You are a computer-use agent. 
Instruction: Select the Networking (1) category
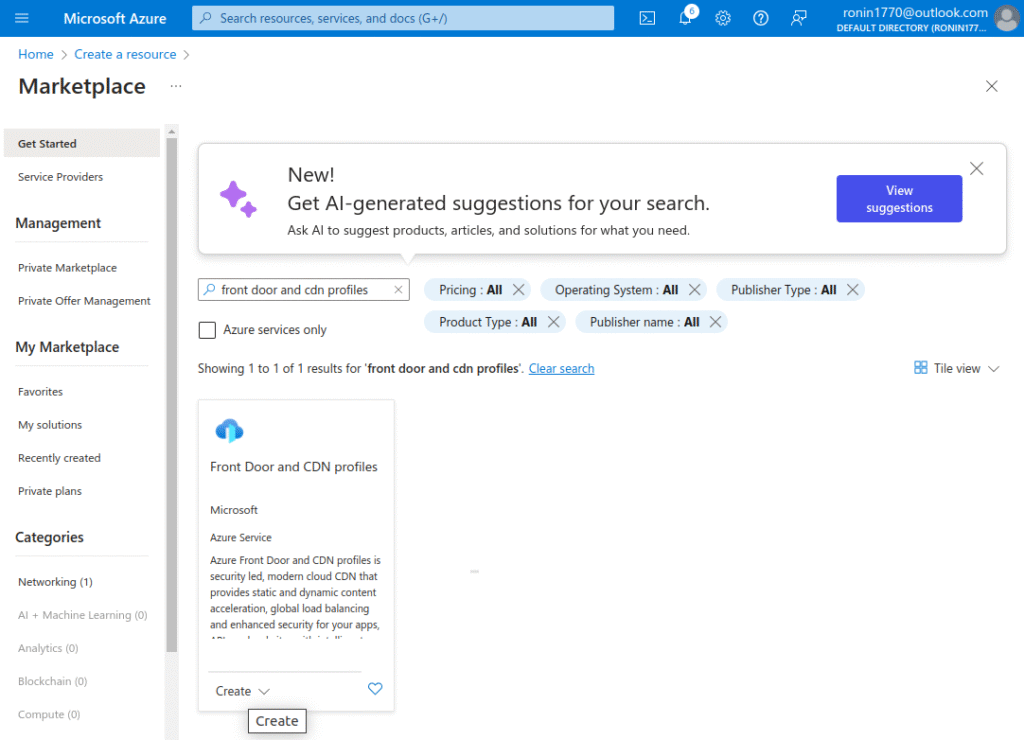pyautogui.click(x=56, y=582)
